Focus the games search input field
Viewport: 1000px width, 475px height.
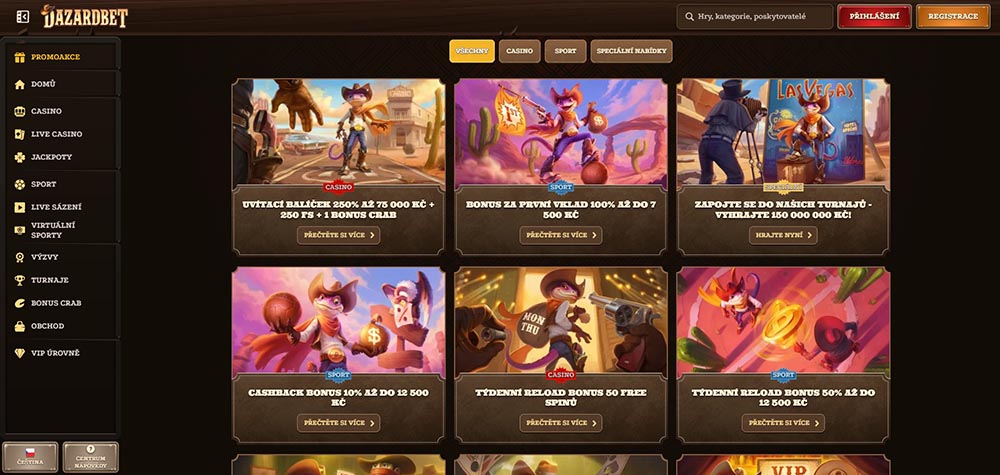755,17
